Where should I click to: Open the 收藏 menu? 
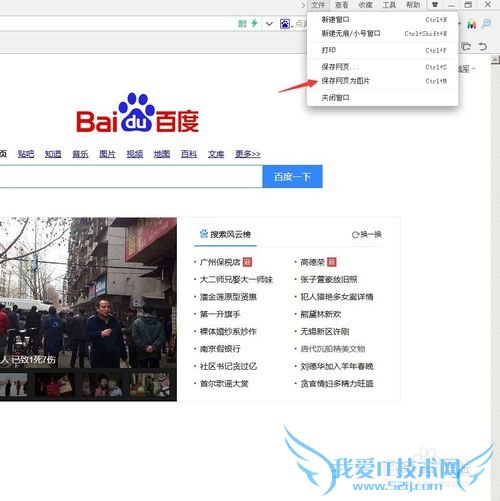click(x=365, y=5)
